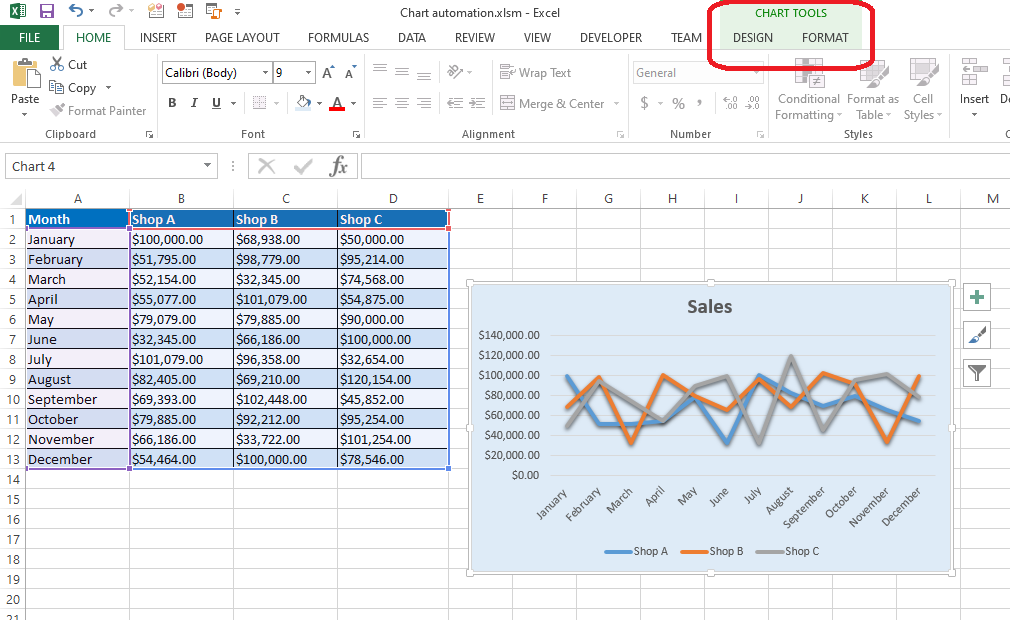Click the Increase Decimal icon

729,102
